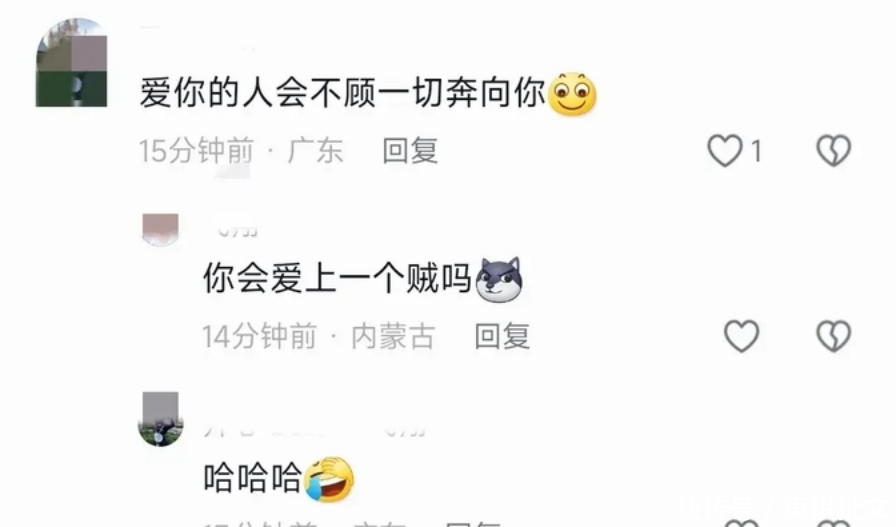
Task: Like the 你会爱上一个贼吗 comment
Action: pyautogui.click(x=741, y=336)
